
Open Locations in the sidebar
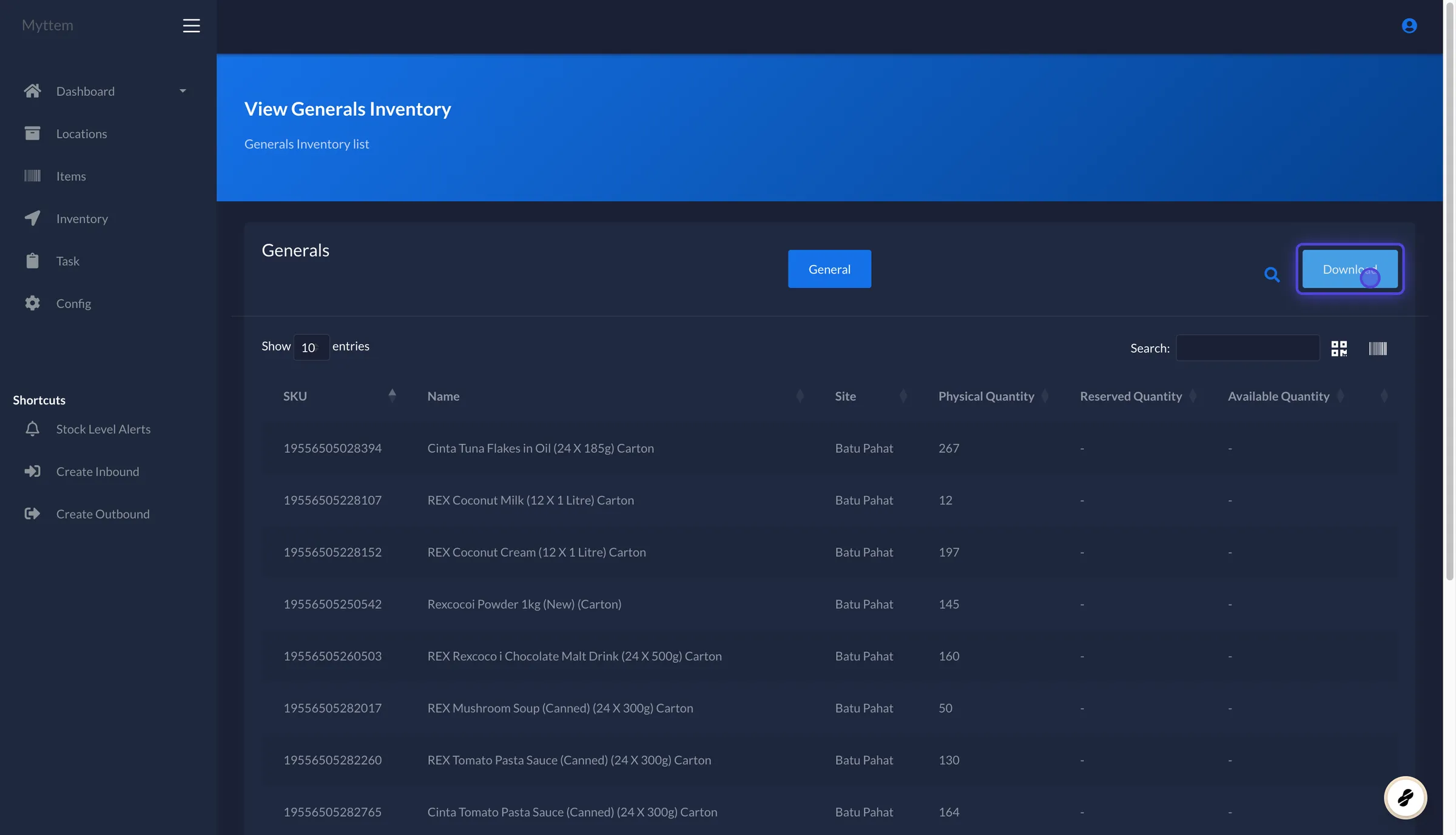click(81, 133)
